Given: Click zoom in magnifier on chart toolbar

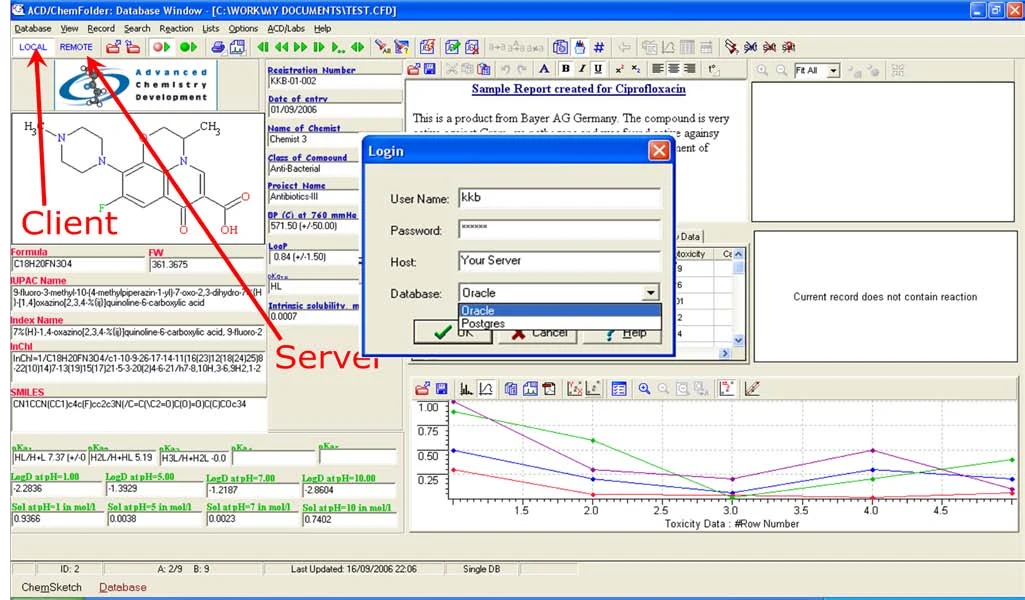Looking at the screenshot, I should tap(645, 389).
